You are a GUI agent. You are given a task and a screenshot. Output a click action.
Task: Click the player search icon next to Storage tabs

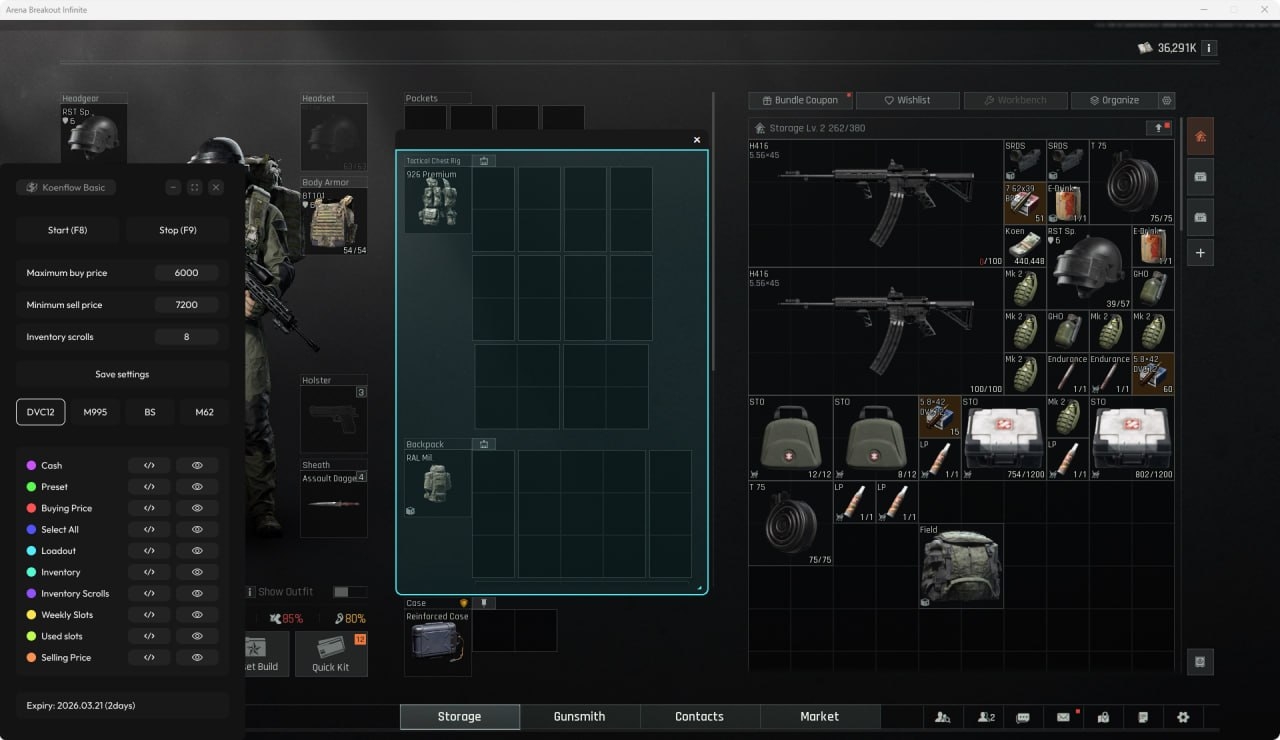tap(943, 717)
